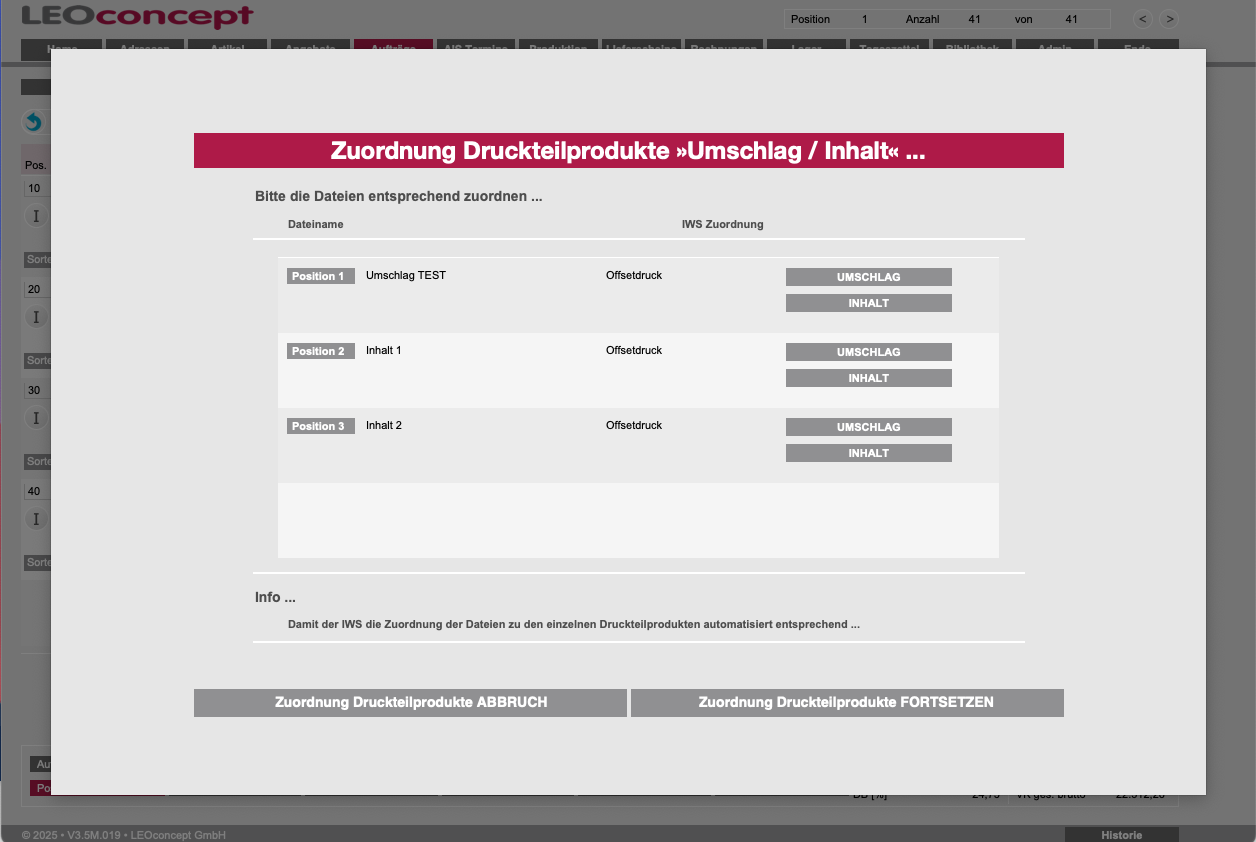Go to next record with > arrow
Screen dimensions: 1256x842
[x=1168, y=19]
